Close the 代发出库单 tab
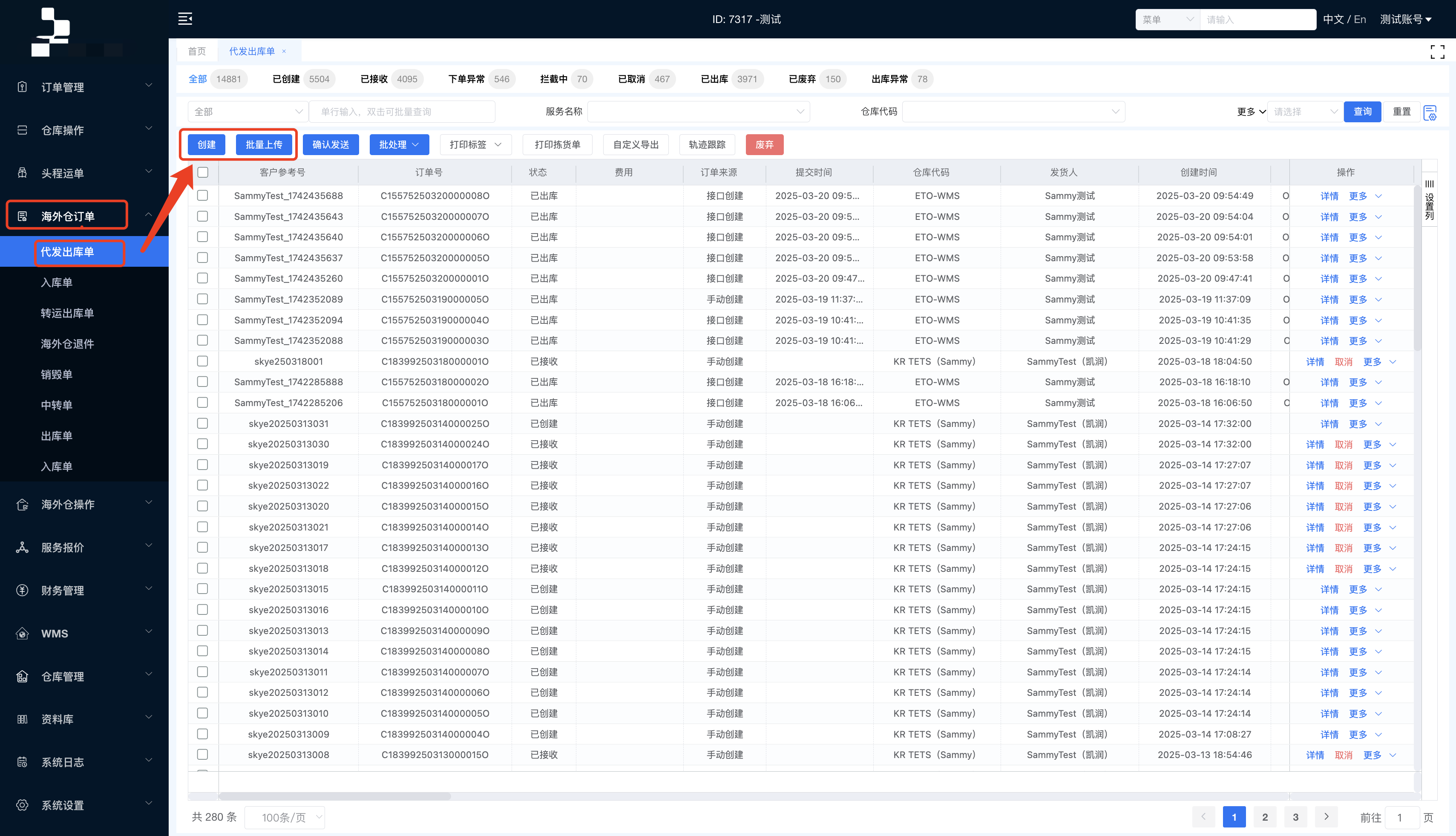 [x=284, y=51]
